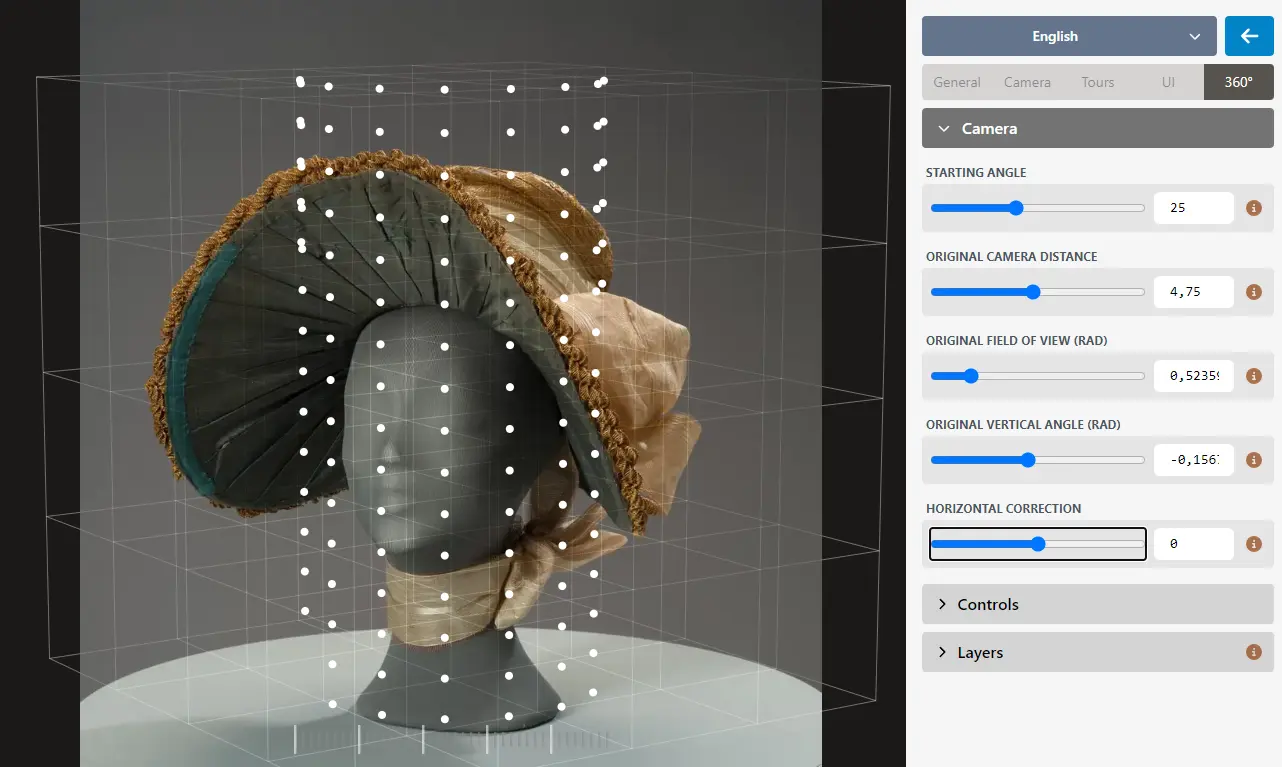
Task: Open the Tours tab
Action: tap(1097, 82)
